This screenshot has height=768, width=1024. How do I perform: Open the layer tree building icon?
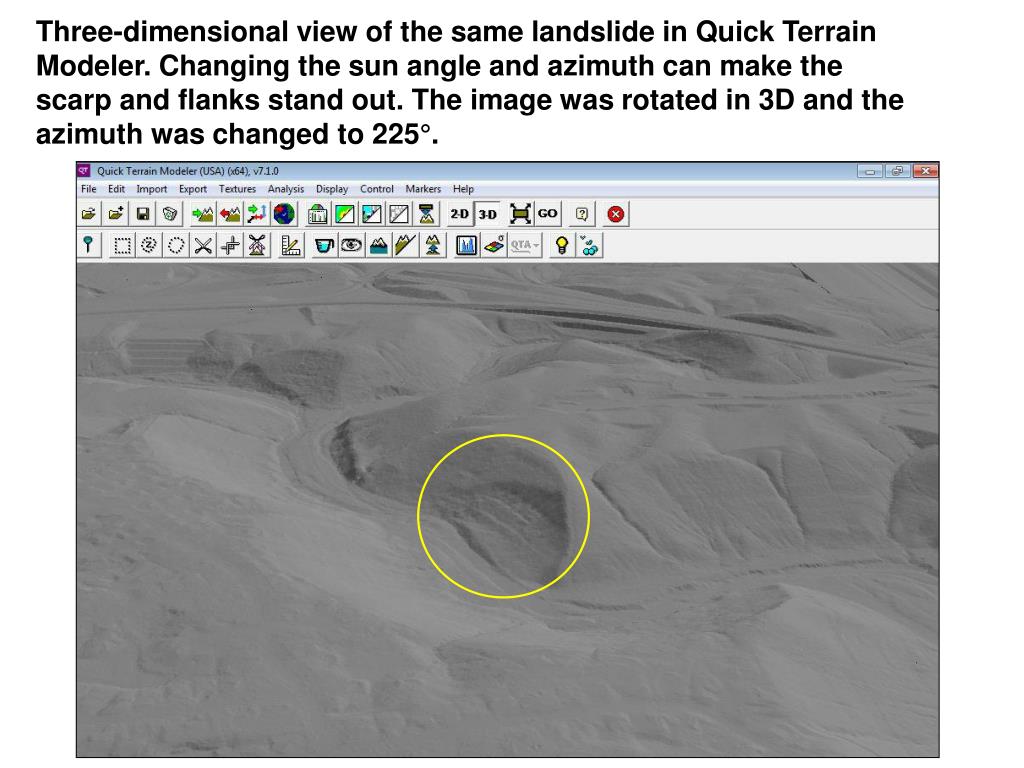coord(317,214)
